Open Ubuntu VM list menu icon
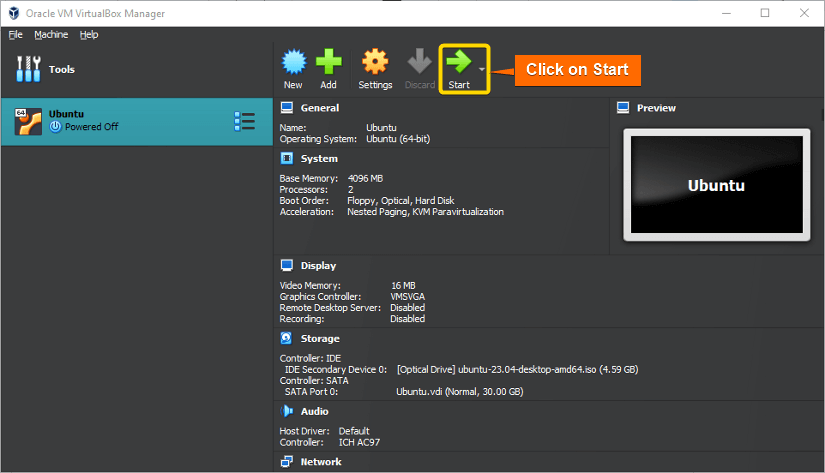 click(x=245, y=121)
